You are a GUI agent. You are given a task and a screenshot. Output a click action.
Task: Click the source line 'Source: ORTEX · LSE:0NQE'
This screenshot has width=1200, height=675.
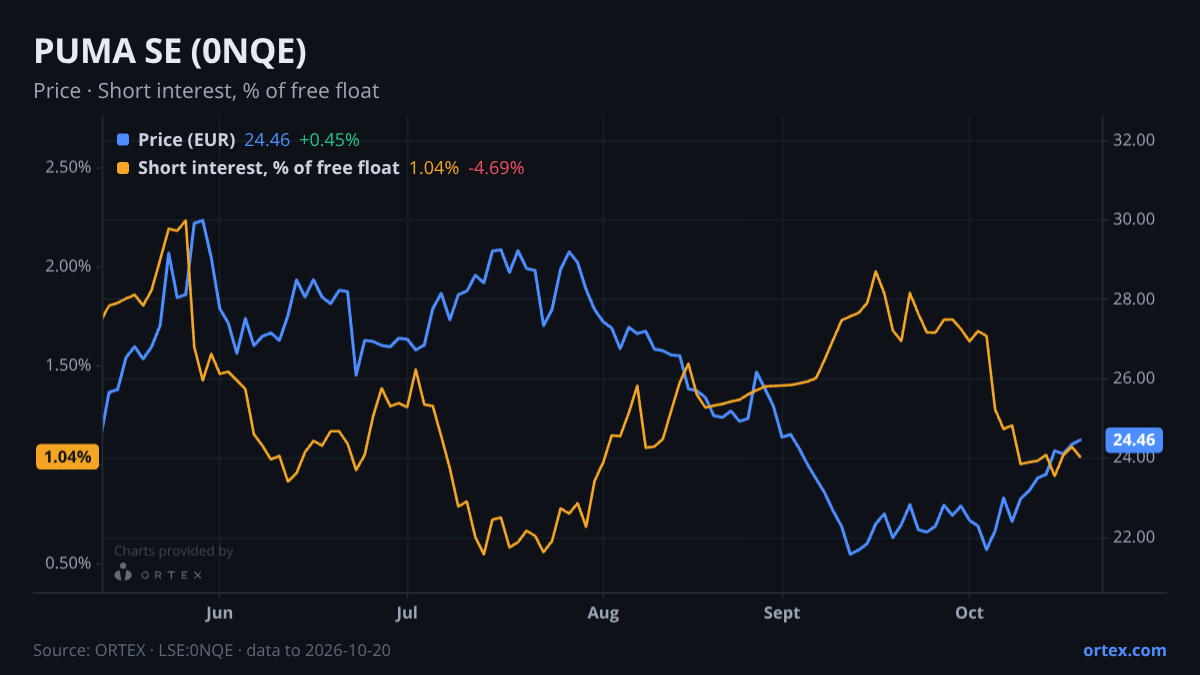coord(133,650)
